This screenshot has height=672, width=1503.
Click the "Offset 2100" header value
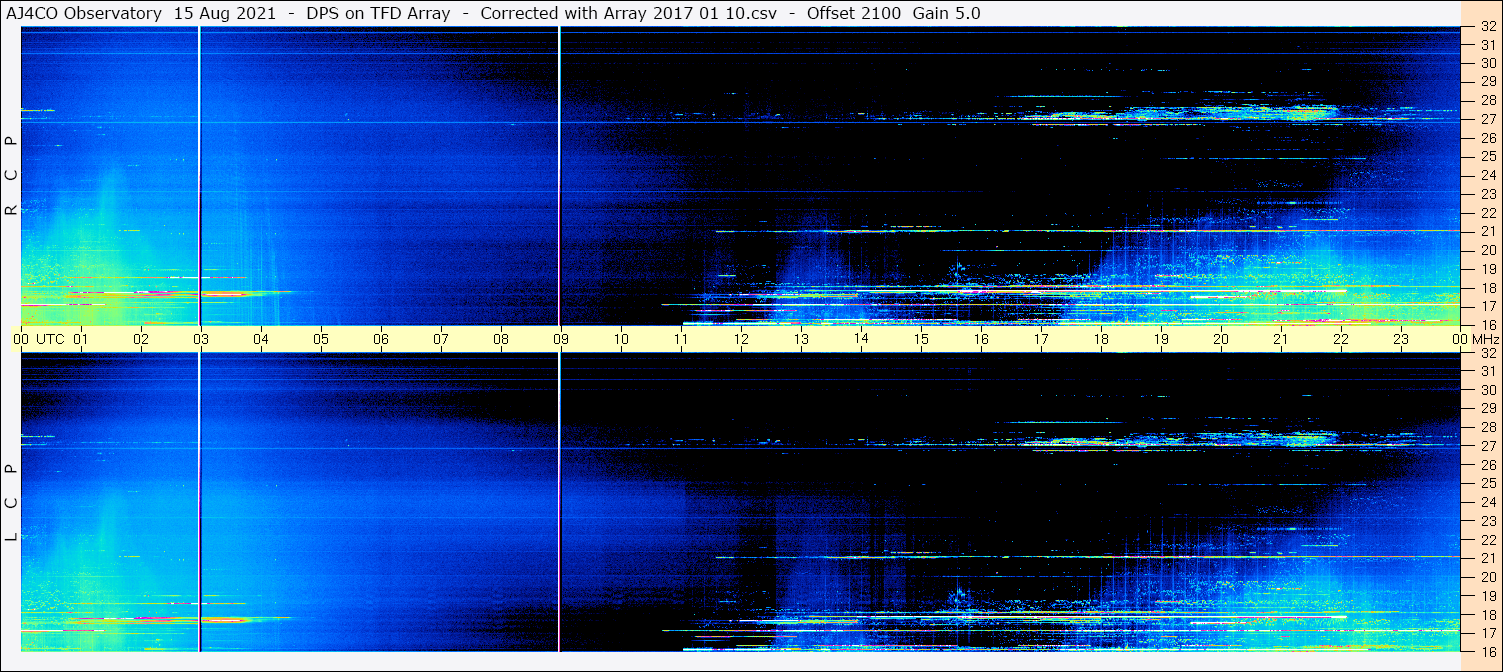[x=852, y=13]
